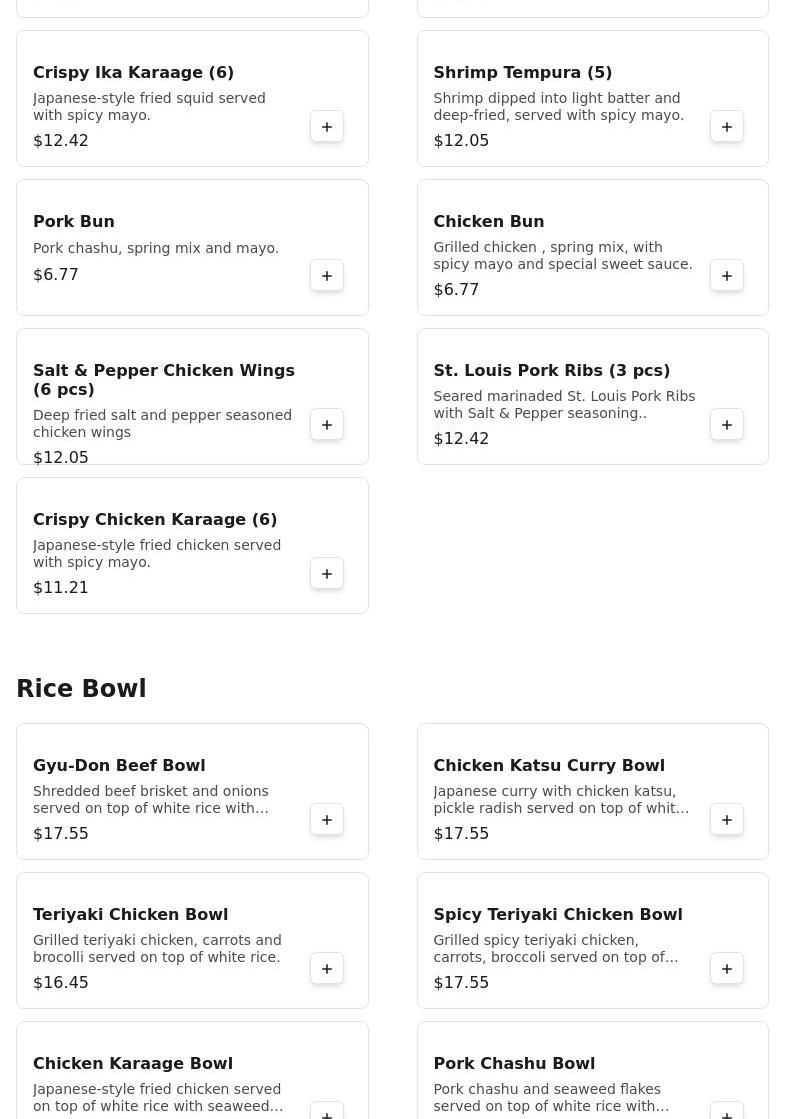Add Spicy Teriyaki Chicken Bowl
Viewport: 785px width, 1119px height.
(727, 969)
